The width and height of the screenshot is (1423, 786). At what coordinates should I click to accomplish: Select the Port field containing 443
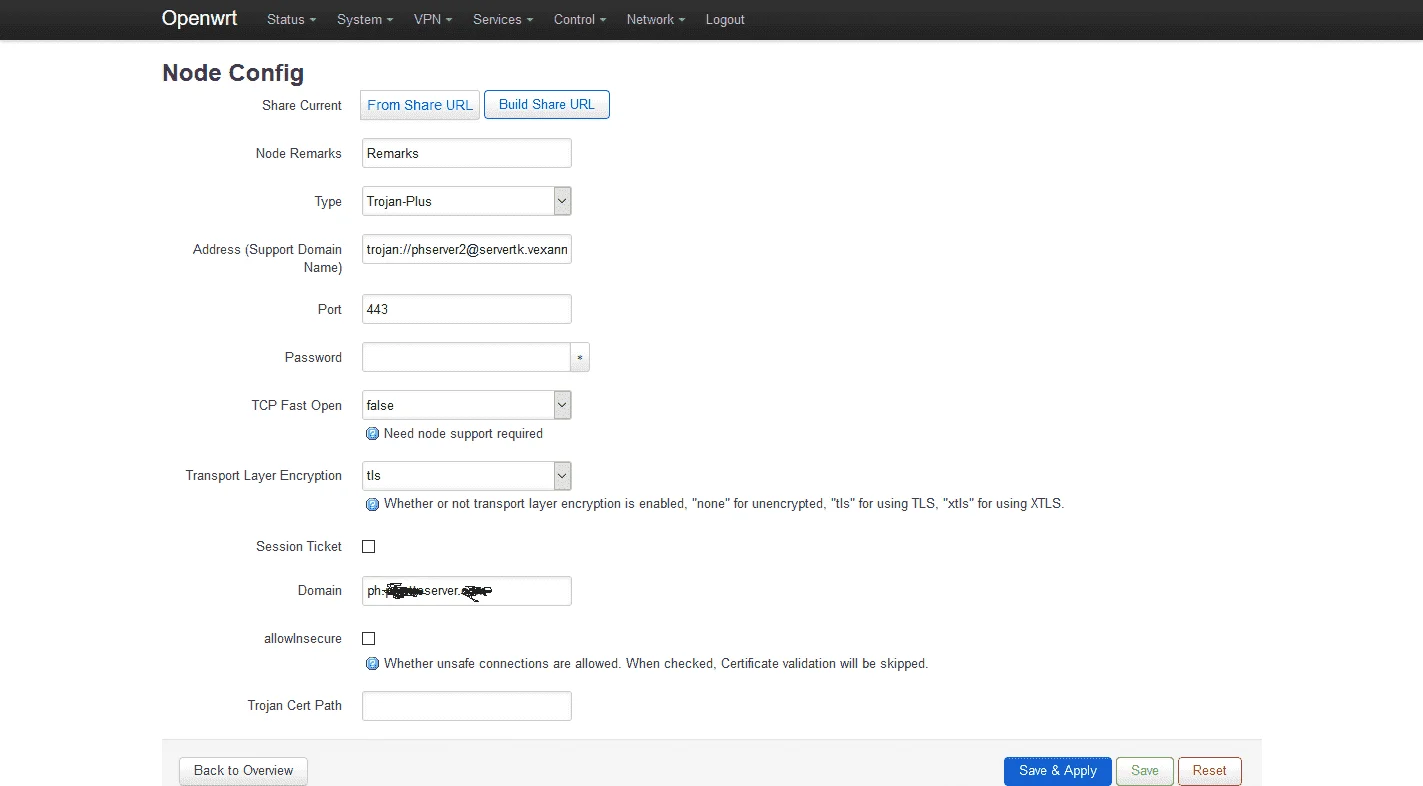[467, 309]
